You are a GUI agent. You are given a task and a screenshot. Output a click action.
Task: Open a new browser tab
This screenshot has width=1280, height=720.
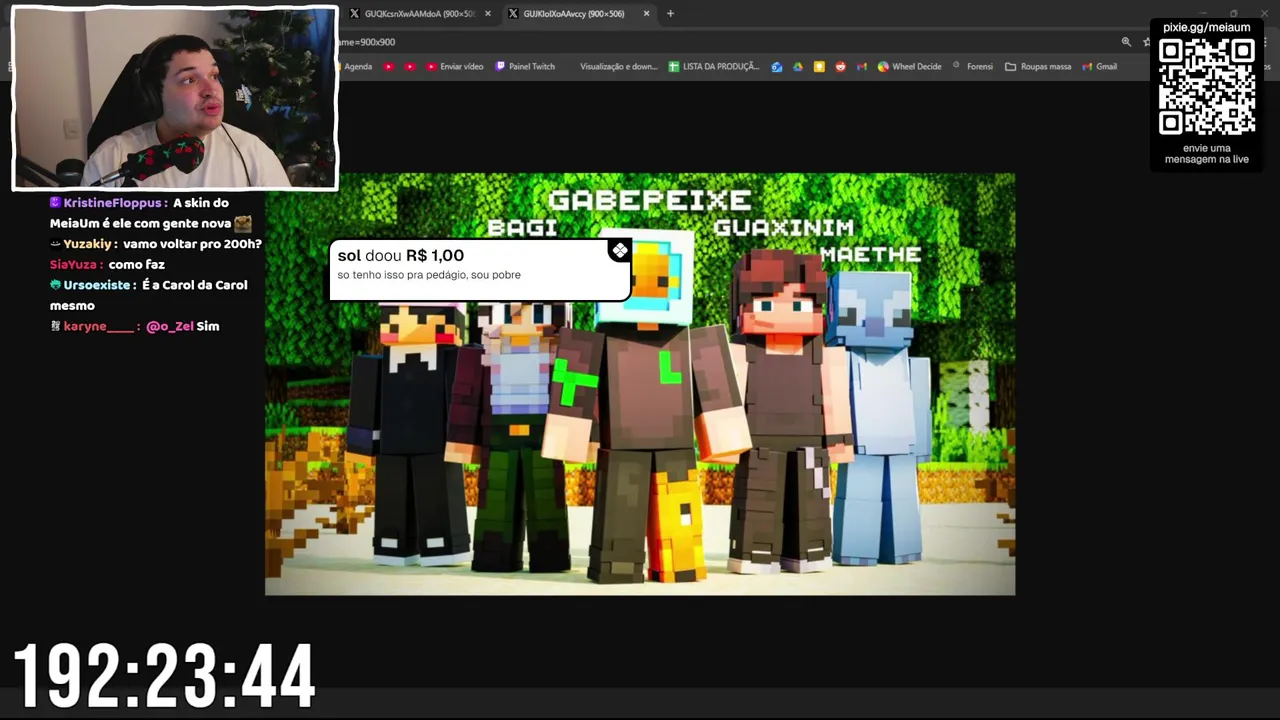pos(670,14)
